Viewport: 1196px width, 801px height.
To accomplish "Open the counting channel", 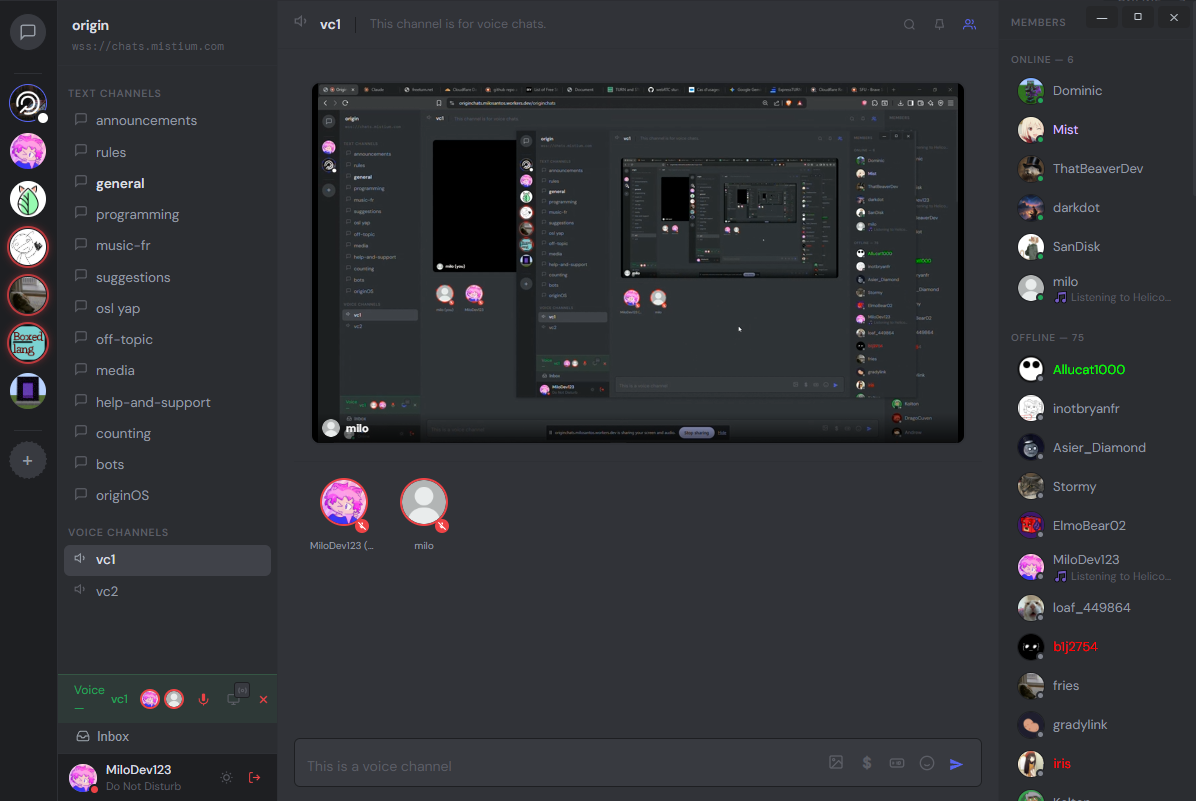I will pyautogui.click(x=167, y=433).
